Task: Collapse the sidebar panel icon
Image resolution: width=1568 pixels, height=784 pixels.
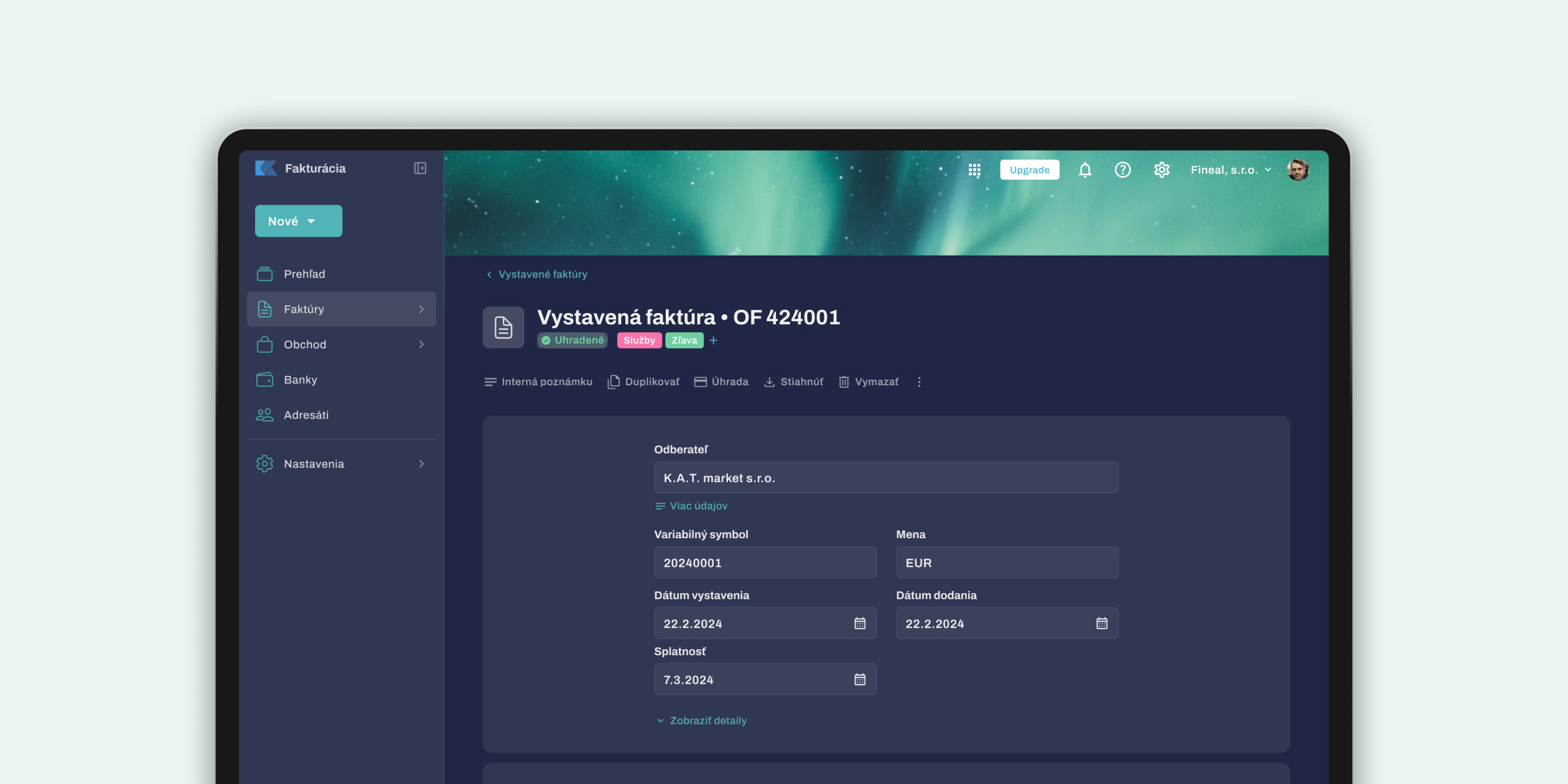Action: pyautogui.click(x=420, y=168)
